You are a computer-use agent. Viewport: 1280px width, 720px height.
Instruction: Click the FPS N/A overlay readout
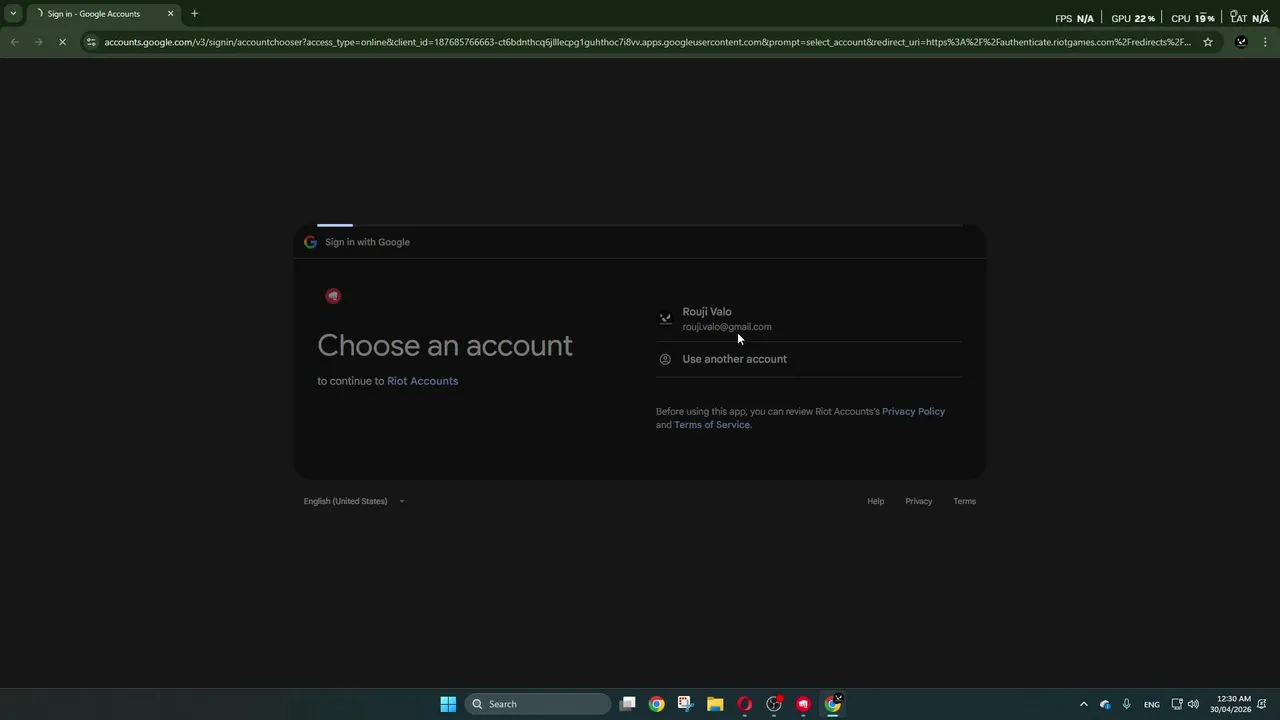pyautogui.click(x=1074, y=18)
